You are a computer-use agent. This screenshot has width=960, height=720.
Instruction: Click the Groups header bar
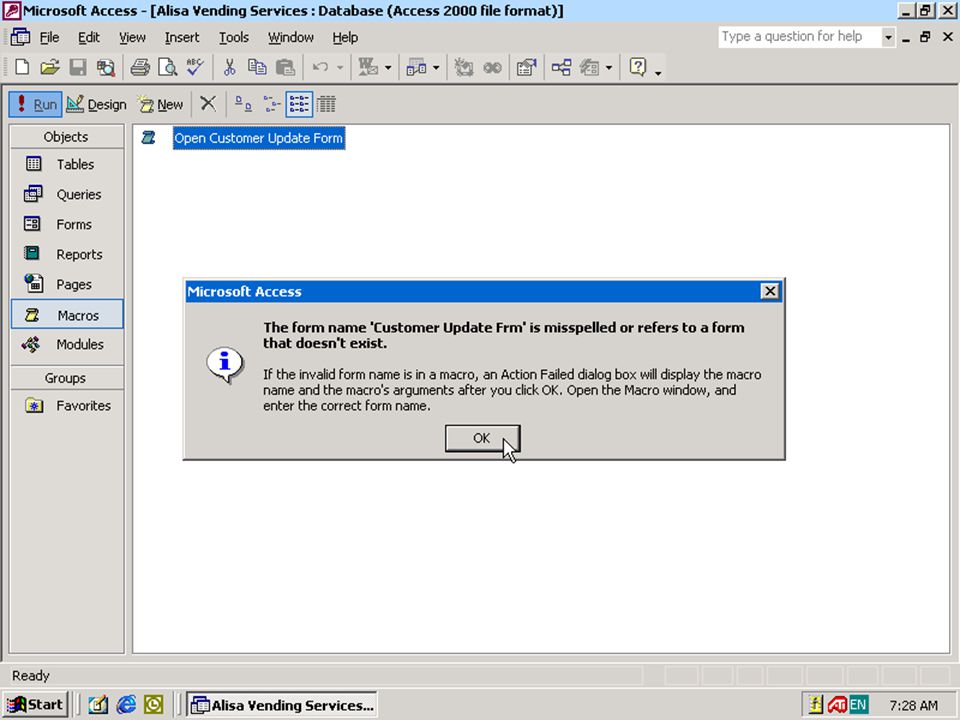[x=67, y=378]
